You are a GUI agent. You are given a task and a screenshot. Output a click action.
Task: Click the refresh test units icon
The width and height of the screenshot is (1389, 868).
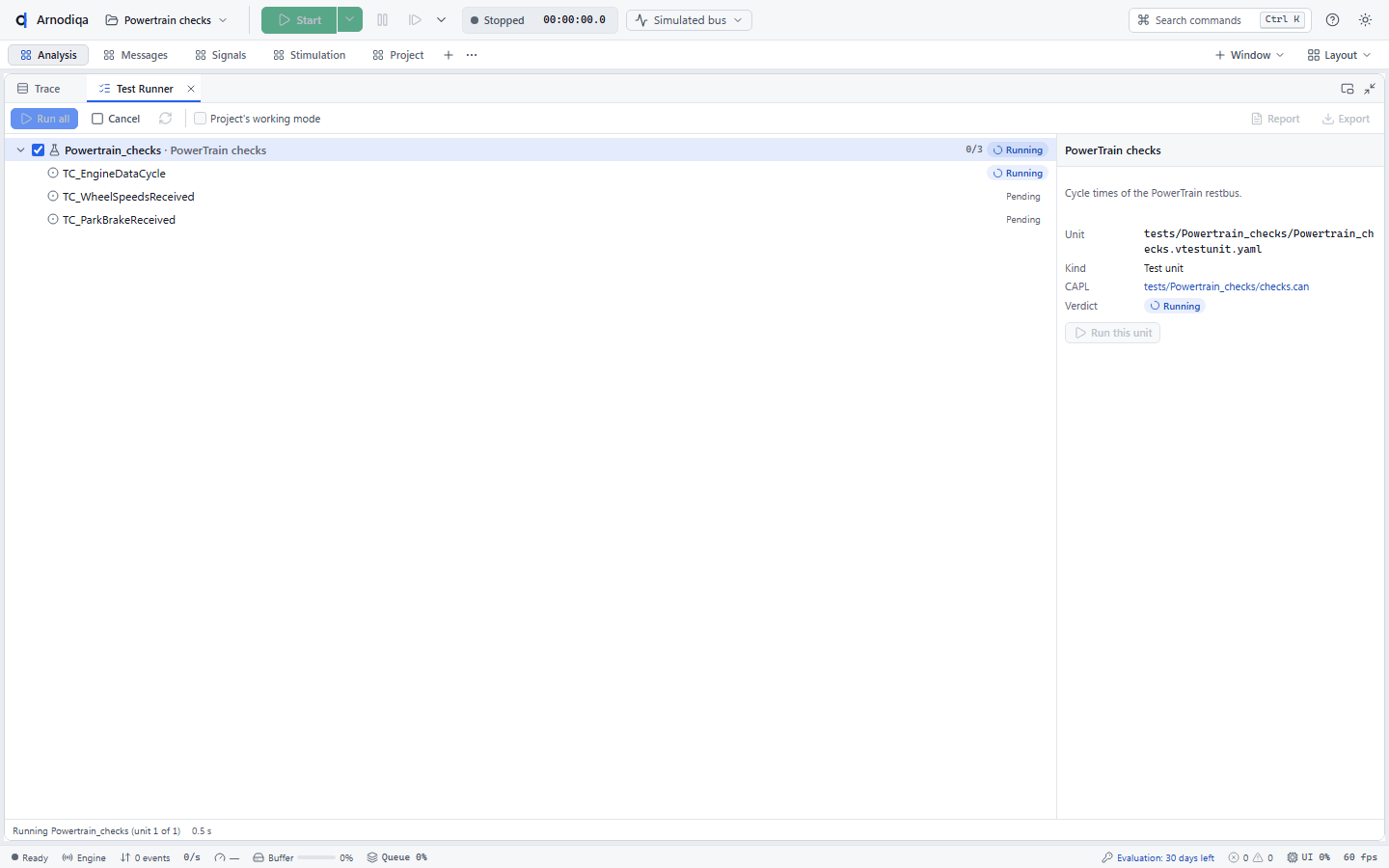[x=166, y=119]
